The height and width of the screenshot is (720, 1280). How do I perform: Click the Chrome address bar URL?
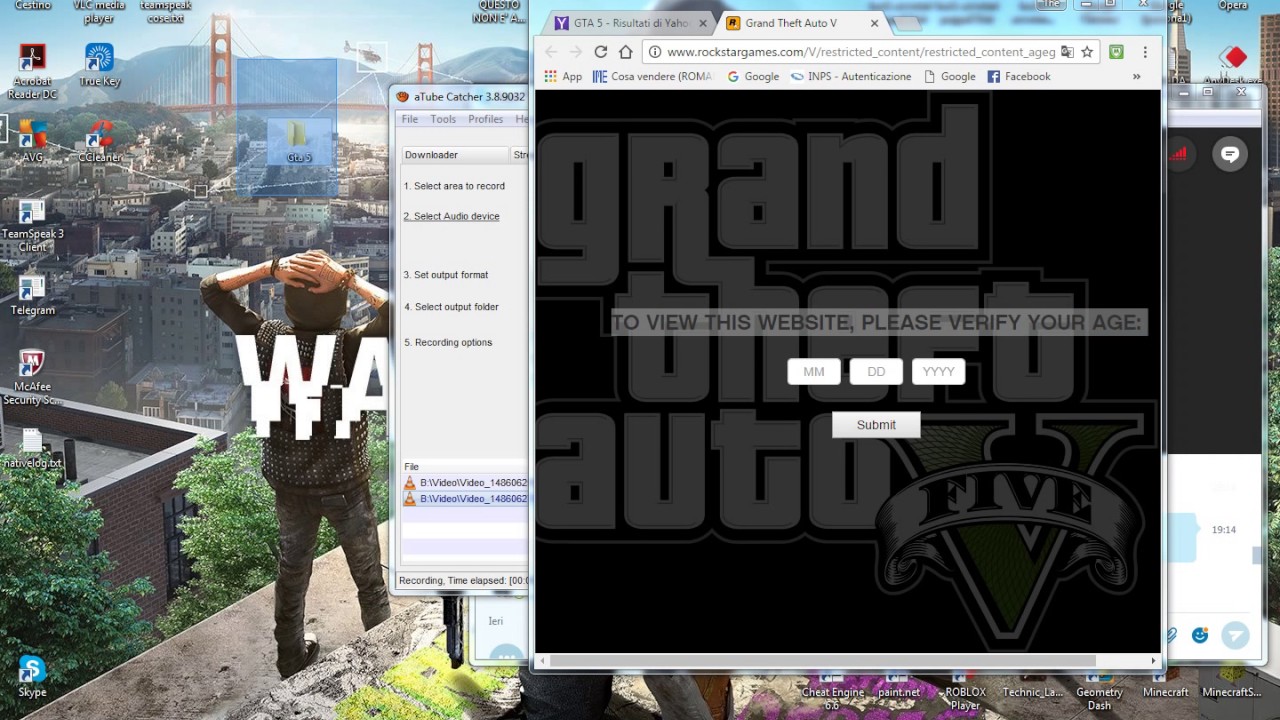pos(861,52)
